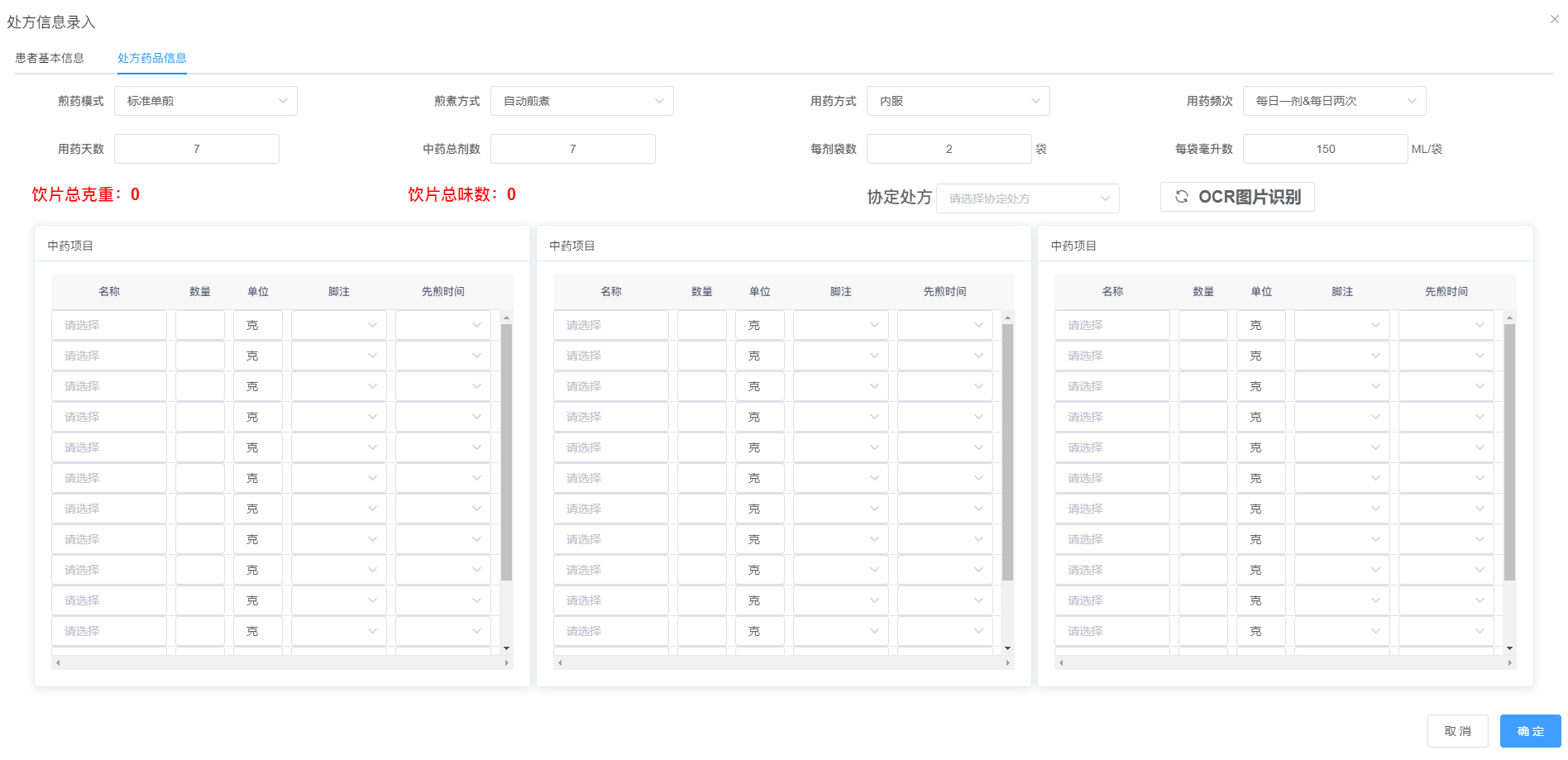Click the up scroll arrow in right 中药项目 table
1568x760 pixels.
pyautogui.click(x=1509, y=318)
